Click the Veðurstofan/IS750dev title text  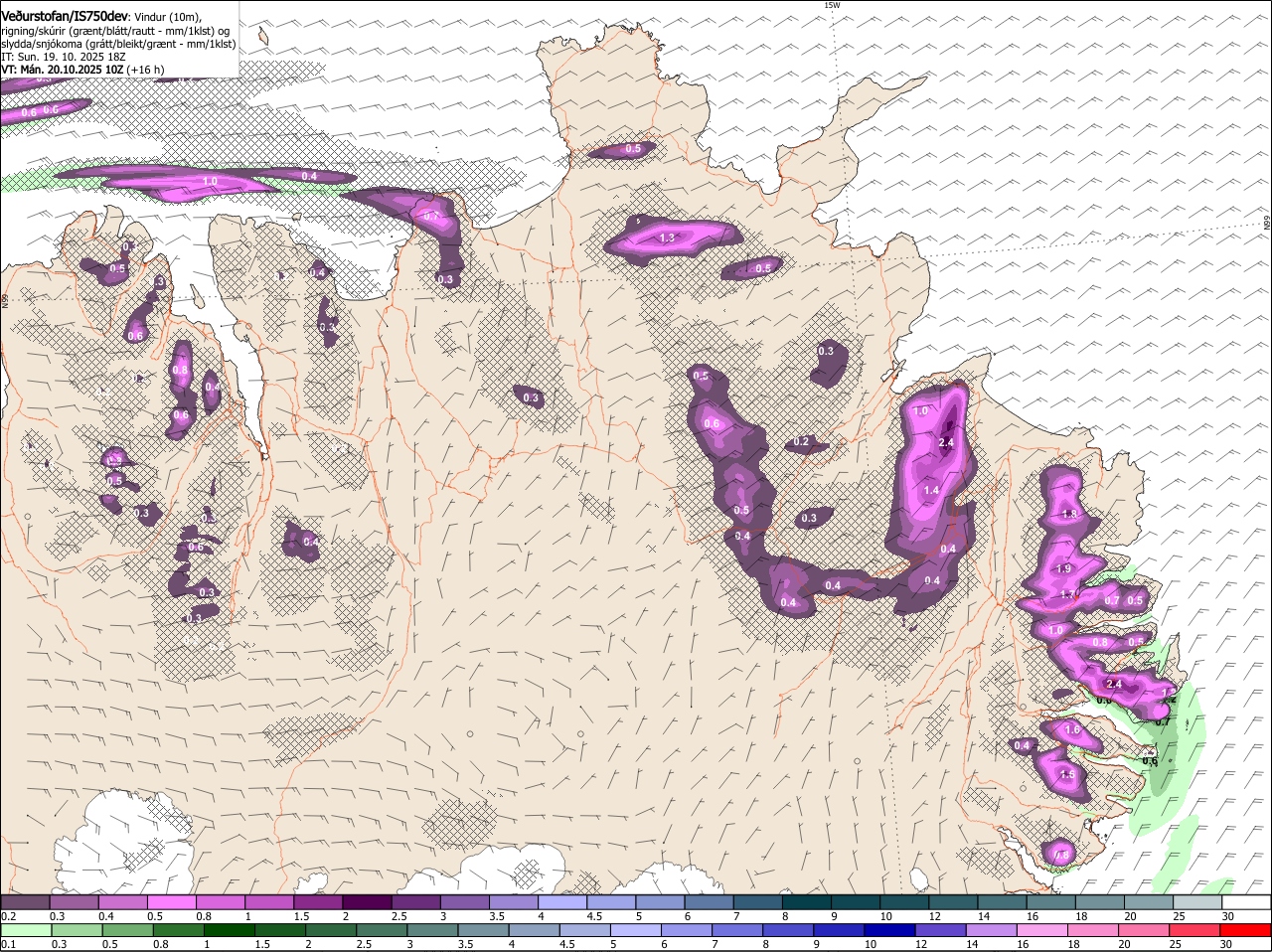coord(65,16)
